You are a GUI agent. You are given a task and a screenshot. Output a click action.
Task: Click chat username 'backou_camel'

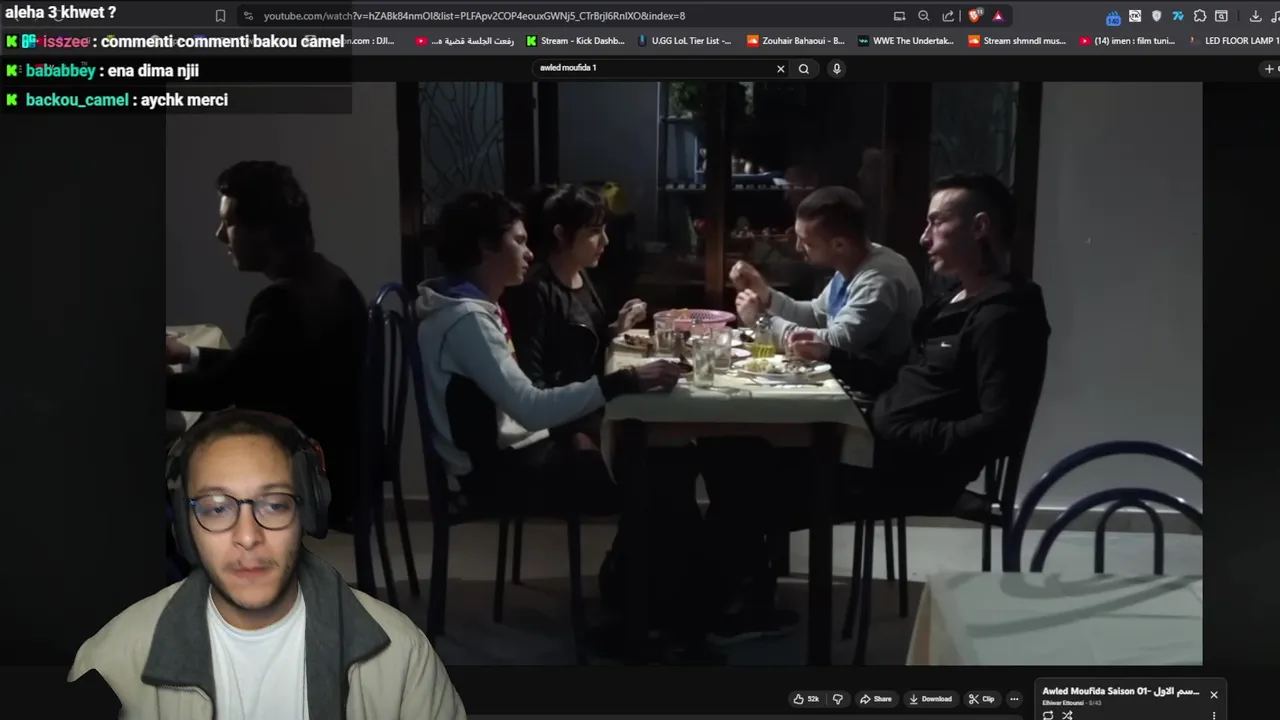(x=77, y=100)
